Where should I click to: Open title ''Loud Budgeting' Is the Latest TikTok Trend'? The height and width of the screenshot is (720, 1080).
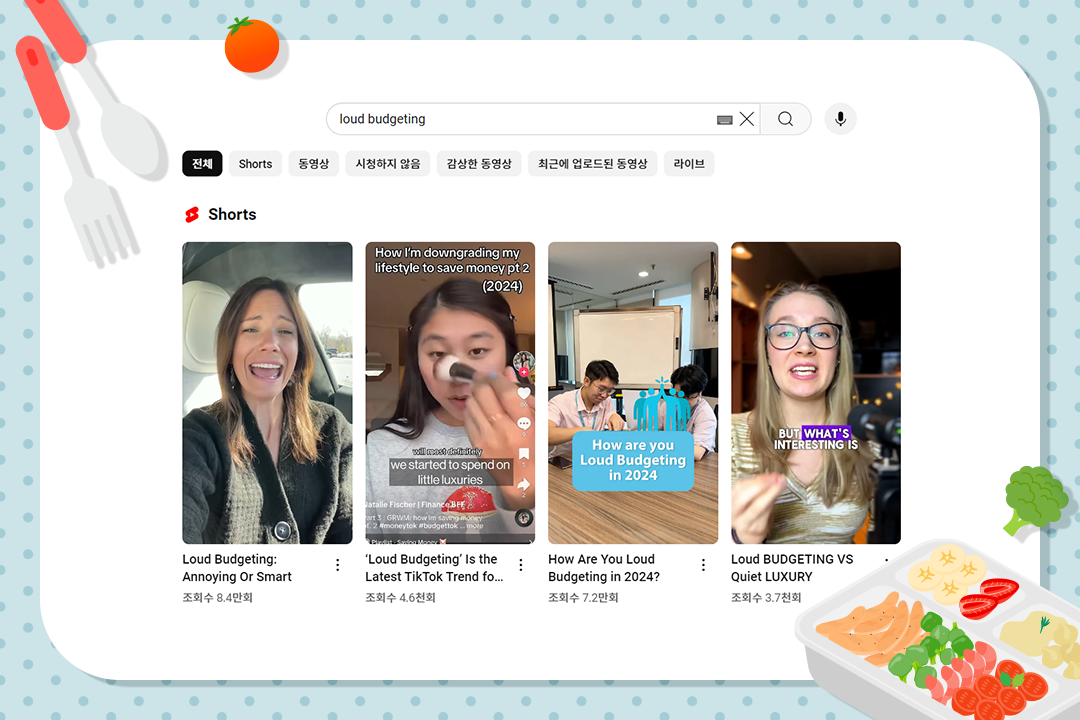click(x=434, y=568)
